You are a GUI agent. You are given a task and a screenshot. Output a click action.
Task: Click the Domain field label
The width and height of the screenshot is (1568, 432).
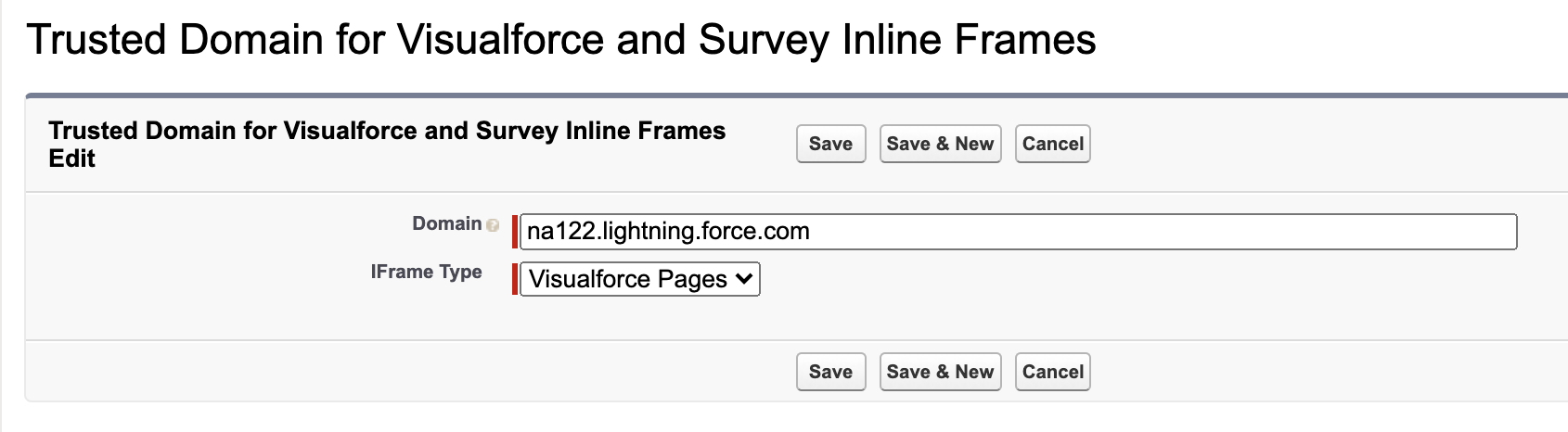pyautogui.click(x=446, y=223)
